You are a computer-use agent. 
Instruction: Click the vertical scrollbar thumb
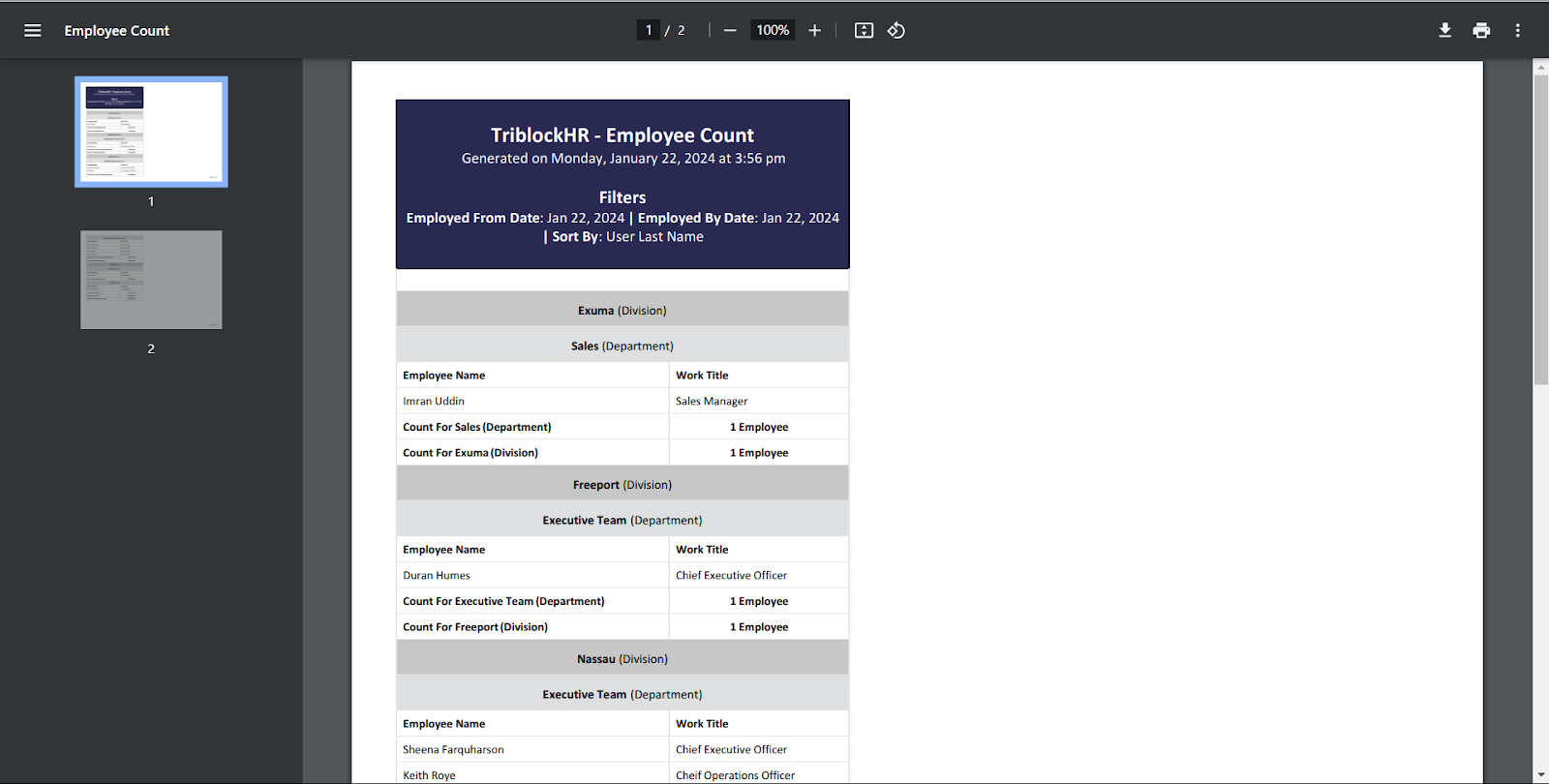pos(1541,229)
